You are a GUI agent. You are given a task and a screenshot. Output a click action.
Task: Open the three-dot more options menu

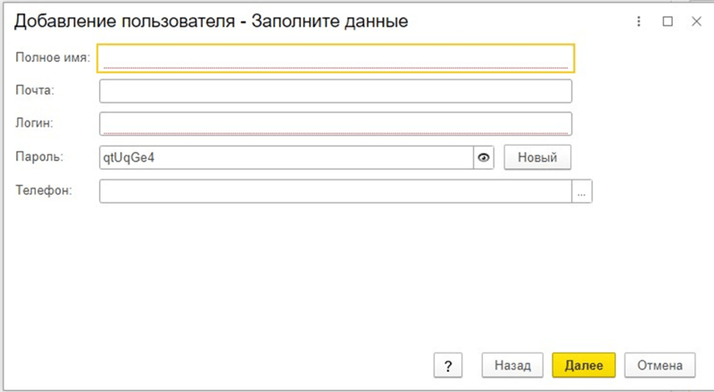[639, 21]
